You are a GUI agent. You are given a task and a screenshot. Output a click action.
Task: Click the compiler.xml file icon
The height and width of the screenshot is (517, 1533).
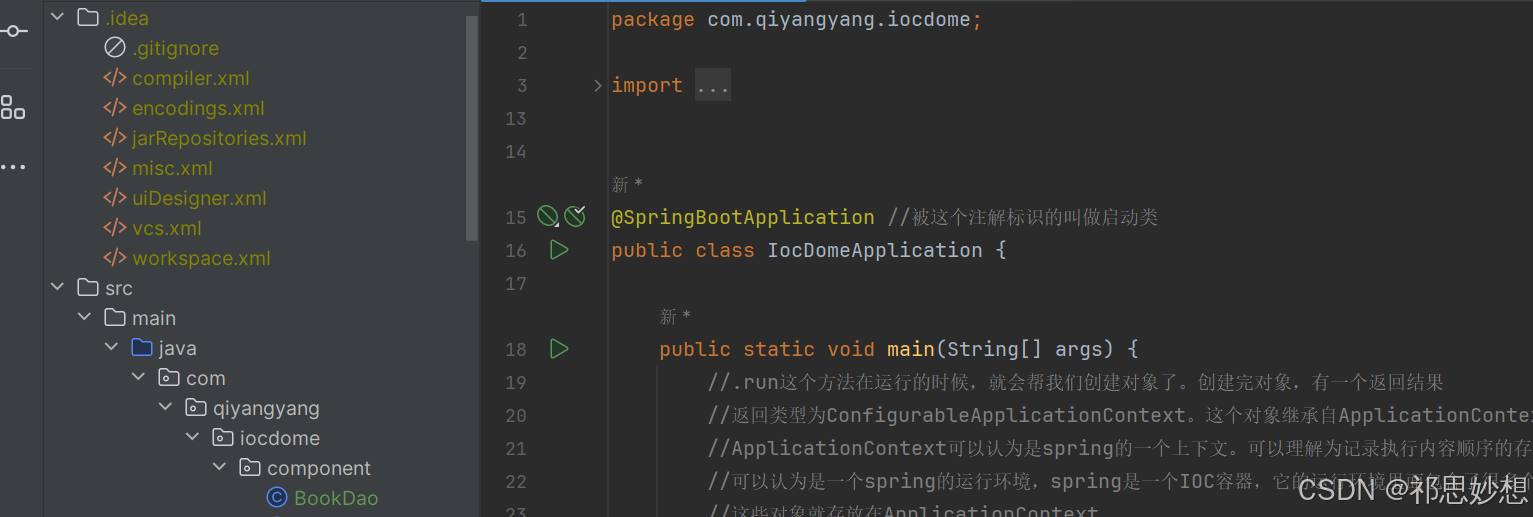pos(115,78)
